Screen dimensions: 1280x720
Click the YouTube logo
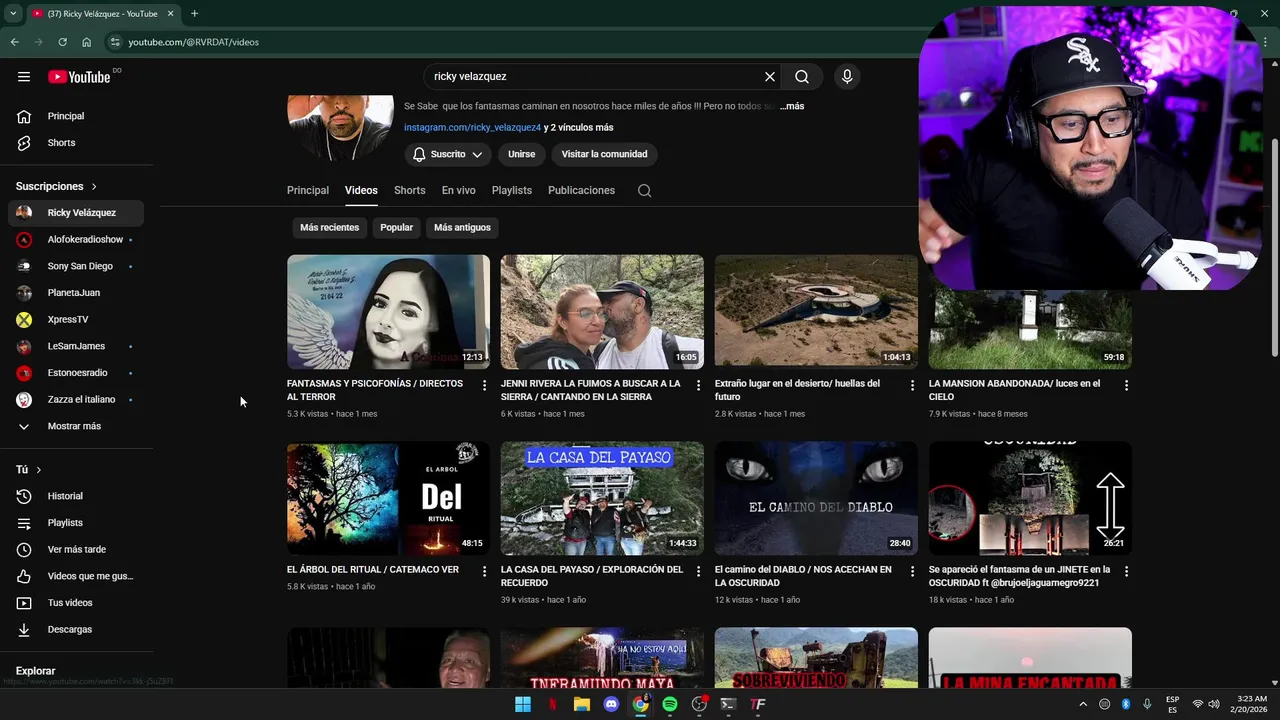79,77
